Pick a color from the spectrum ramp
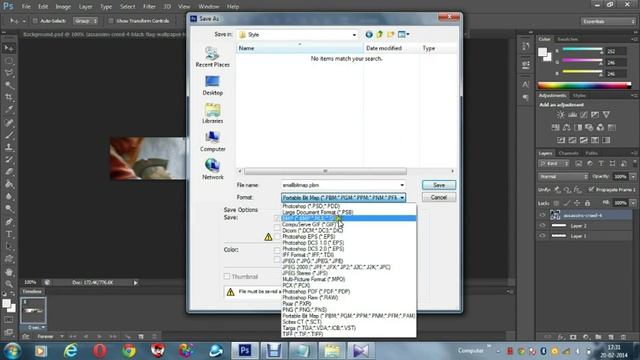640x360 pixels. (x=584, y=85)
